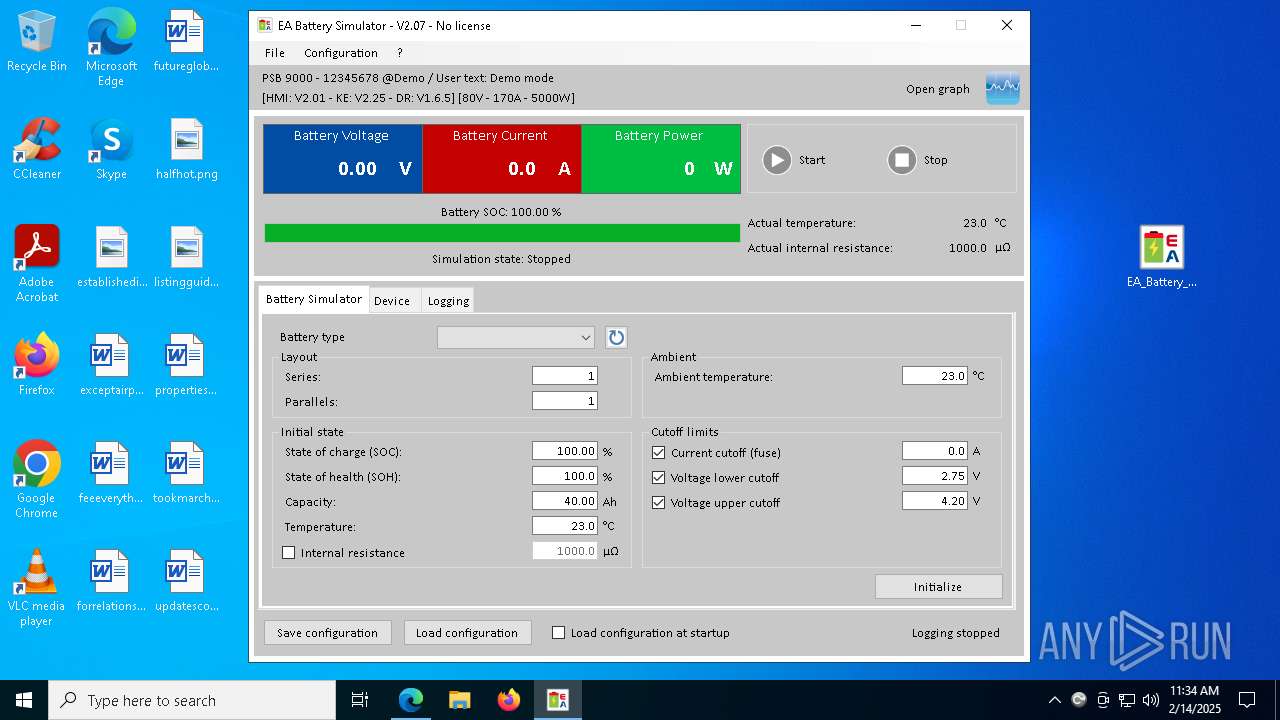Click the taskbar search box

tap(192, 700)
